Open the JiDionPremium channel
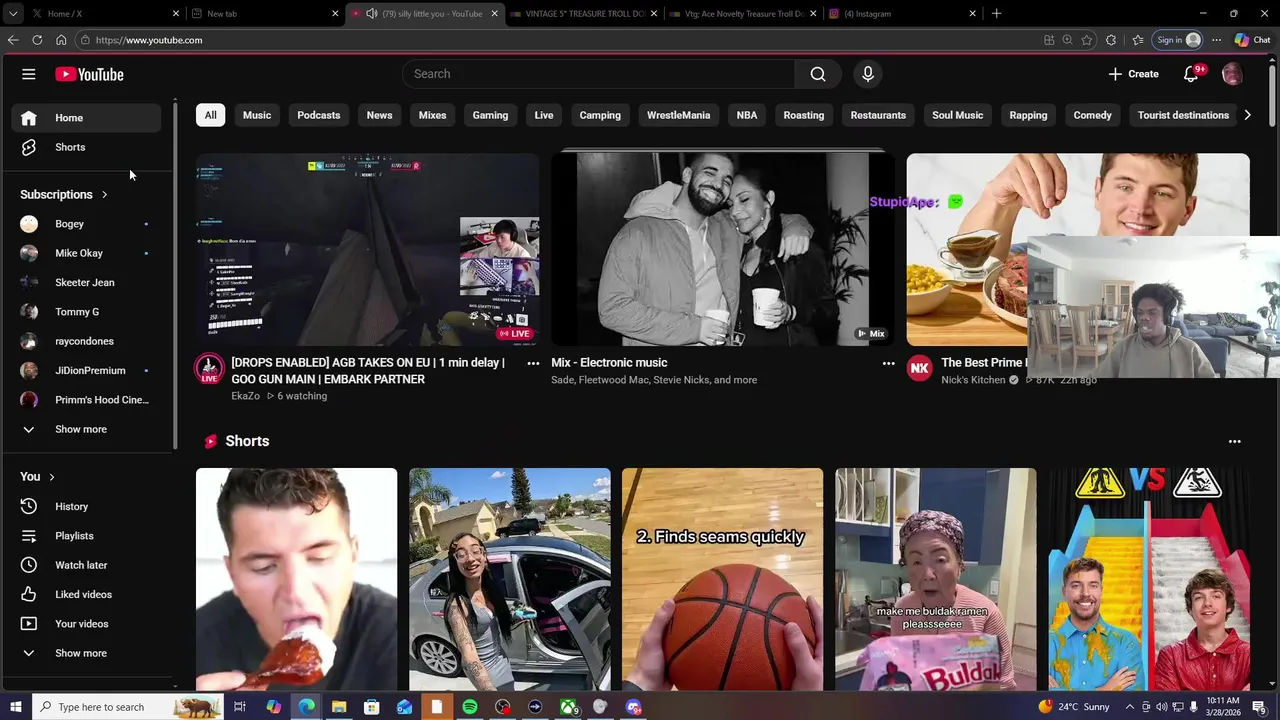The width and height of the screenshot is (1280, 720). point(86,370)
